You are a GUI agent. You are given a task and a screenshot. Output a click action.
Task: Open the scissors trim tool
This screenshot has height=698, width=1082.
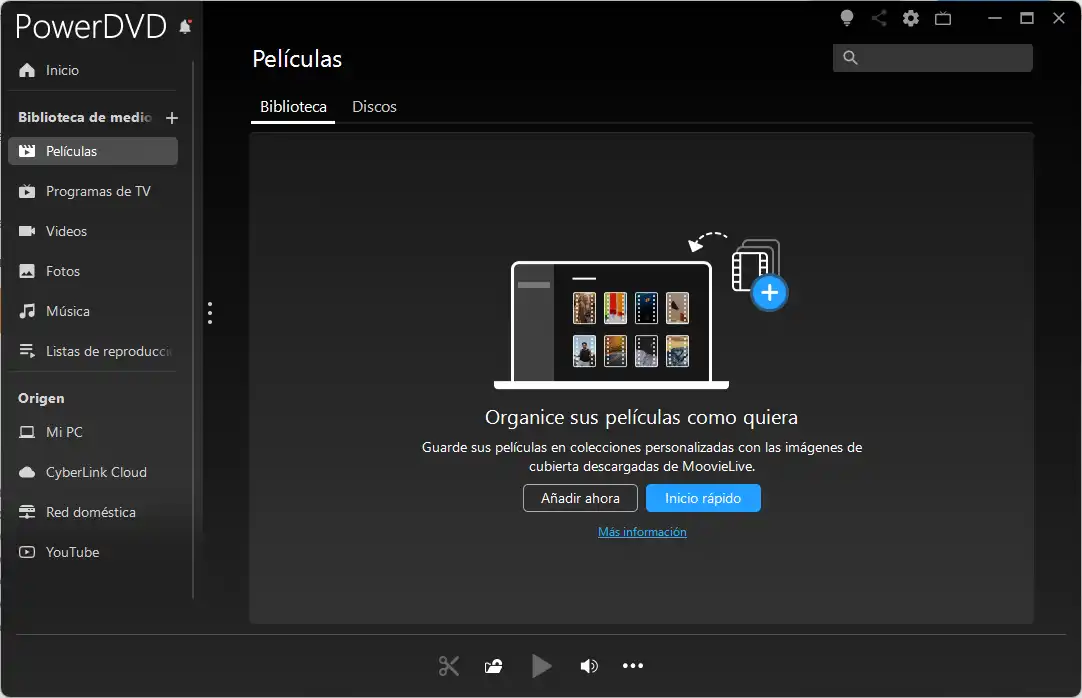coord(449,666)
